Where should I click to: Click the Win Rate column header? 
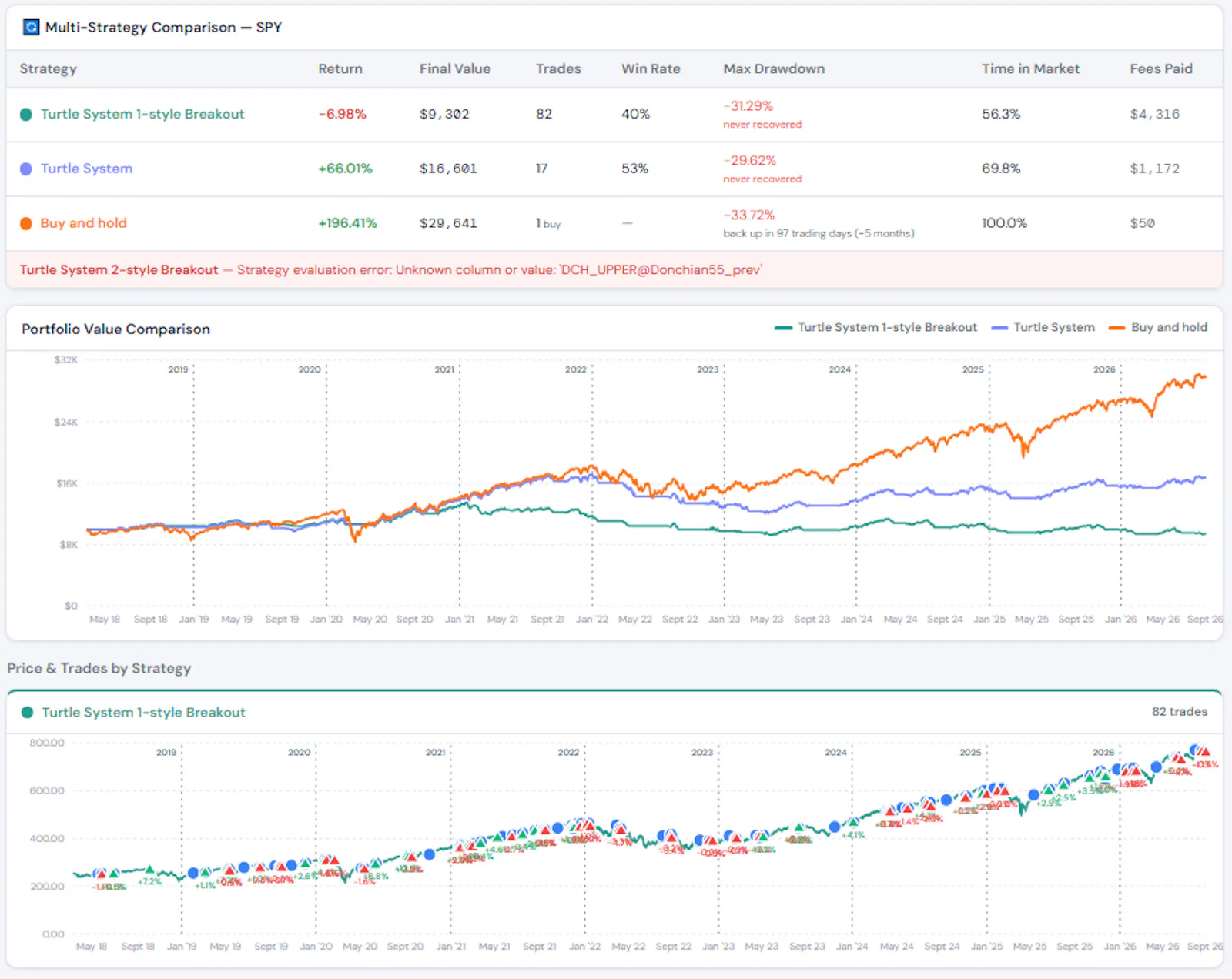pyautogui.click(x=651, y=69)
